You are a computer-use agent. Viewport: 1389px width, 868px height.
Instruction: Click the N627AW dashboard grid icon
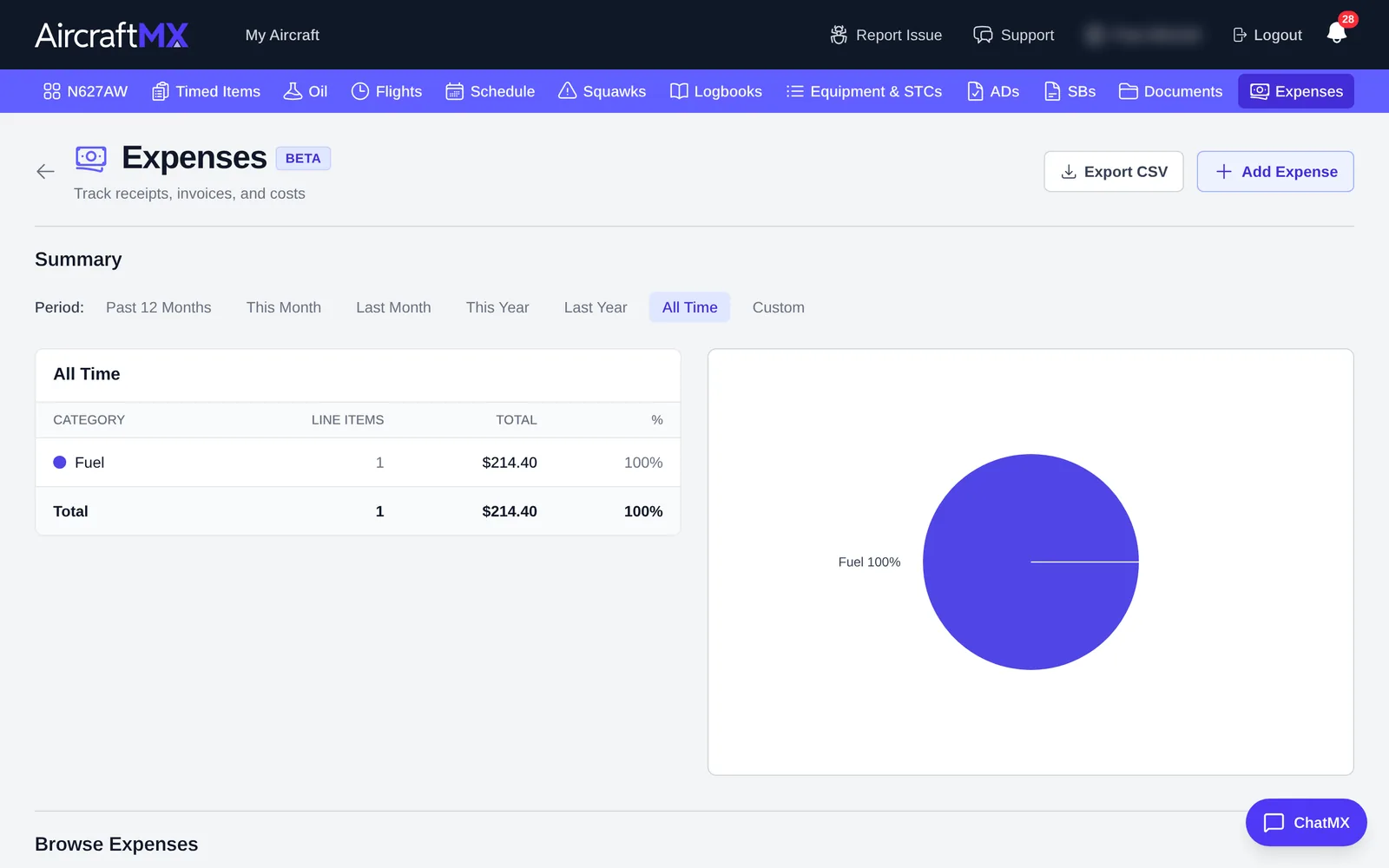[x=52, y=91]
